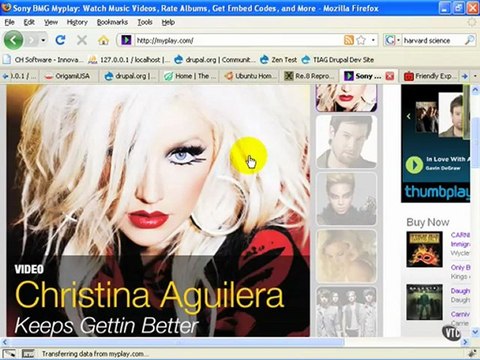Subscribe via the orange RSS feed icon
The width and height of the screenshot is (480, 360).
pos(349,40)
